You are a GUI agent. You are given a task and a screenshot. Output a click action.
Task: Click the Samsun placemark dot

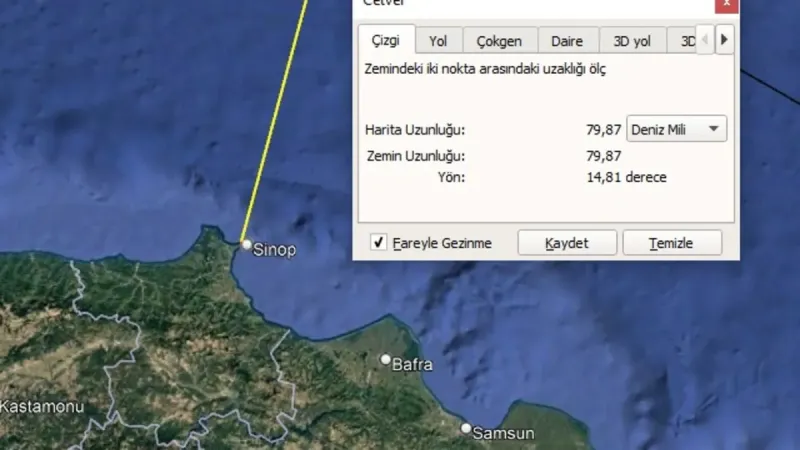click(x=465, y=428)
